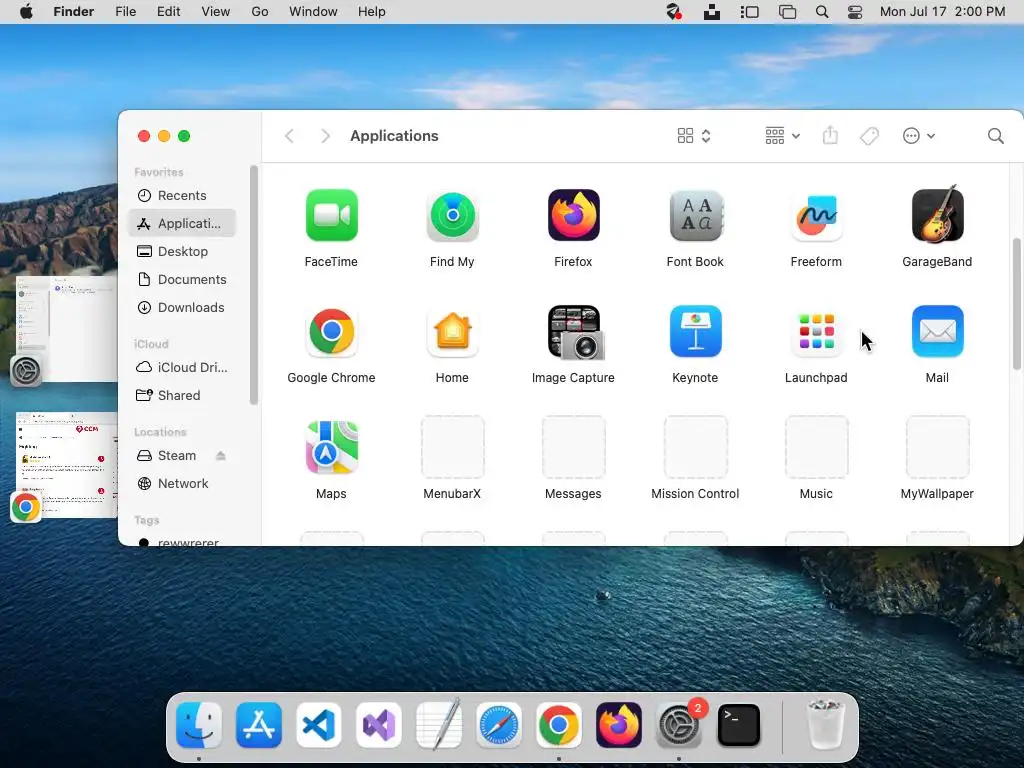The height and width of the screenshot is (768, 1024).
Task: Open the Window menu
Action: pyautogui.click(x=313, y=12)
